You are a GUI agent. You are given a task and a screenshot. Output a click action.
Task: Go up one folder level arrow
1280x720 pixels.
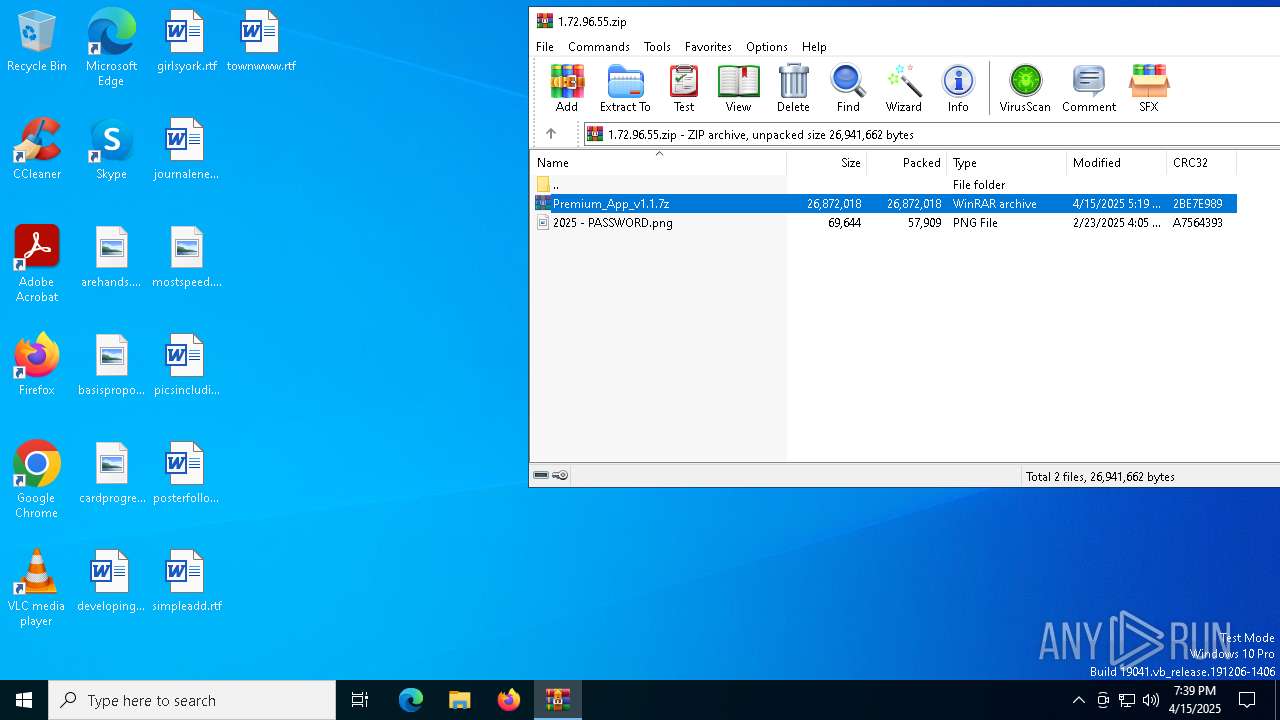pos(551,134)
